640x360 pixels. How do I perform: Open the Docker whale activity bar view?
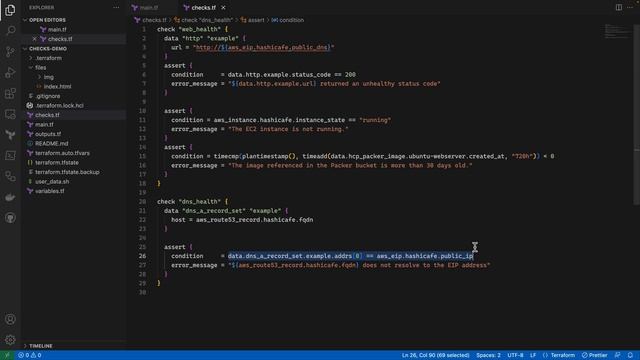pyautogui.click(x=10, y=197)
